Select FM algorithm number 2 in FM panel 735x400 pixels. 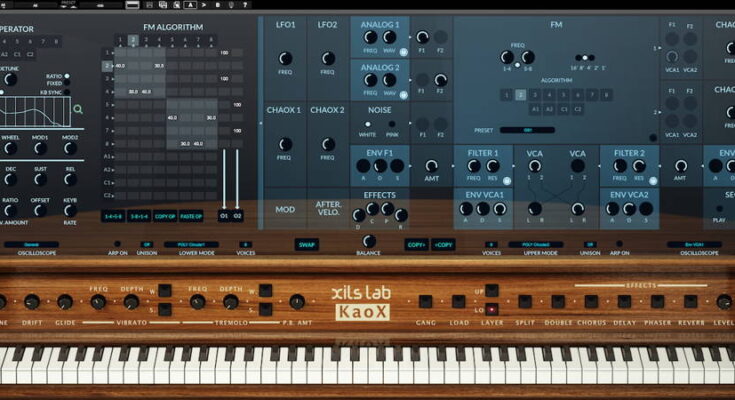pos(520,95)
